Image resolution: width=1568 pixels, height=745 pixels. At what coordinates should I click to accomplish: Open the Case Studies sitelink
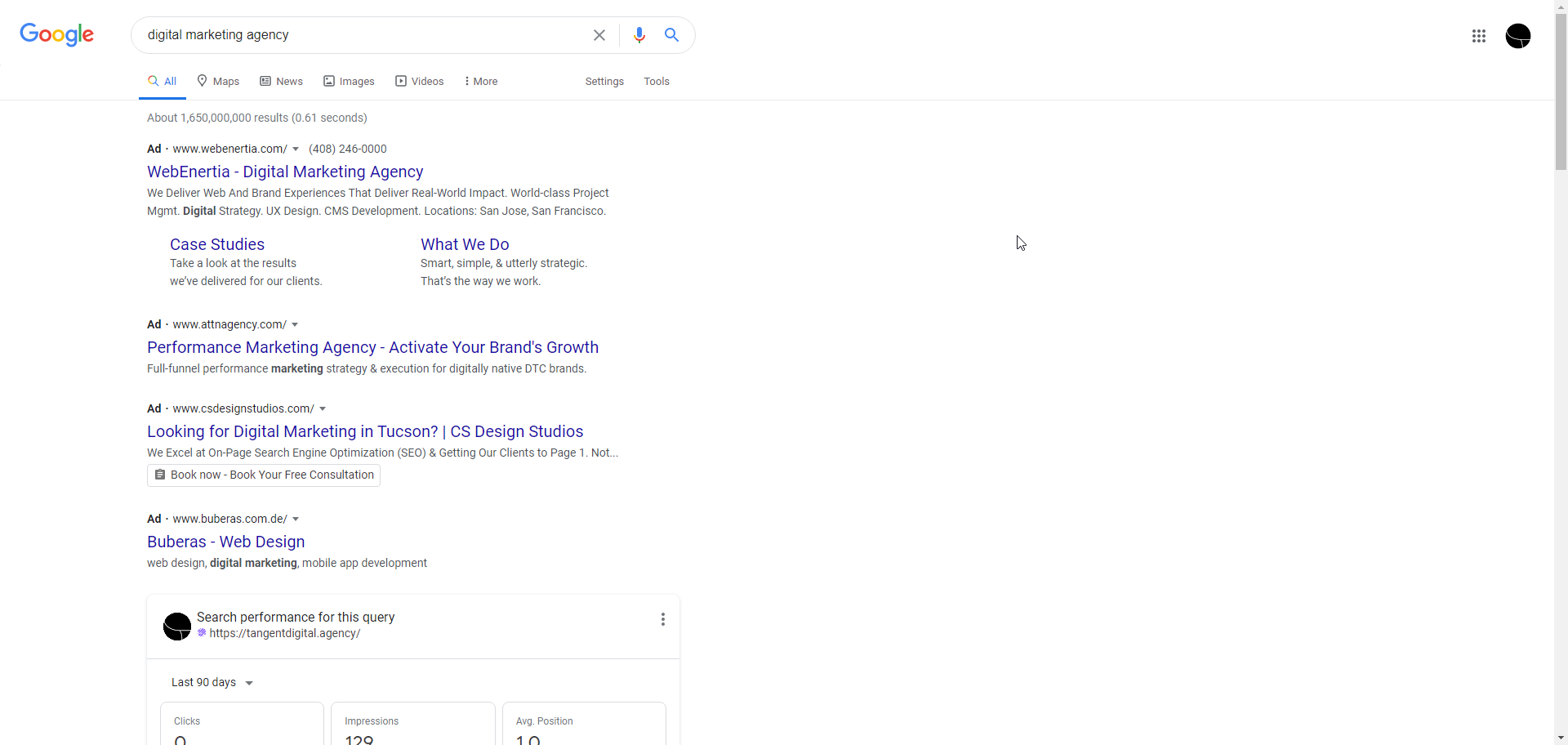click(217, 244)
